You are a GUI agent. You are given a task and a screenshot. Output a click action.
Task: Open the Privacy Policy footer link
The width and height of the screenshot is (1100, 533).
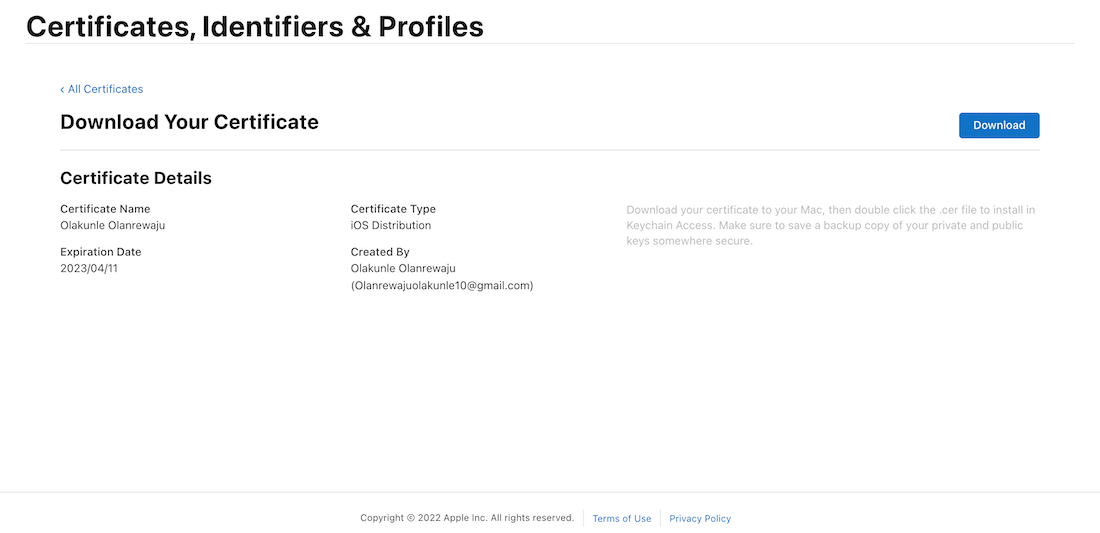click(700, 519)
